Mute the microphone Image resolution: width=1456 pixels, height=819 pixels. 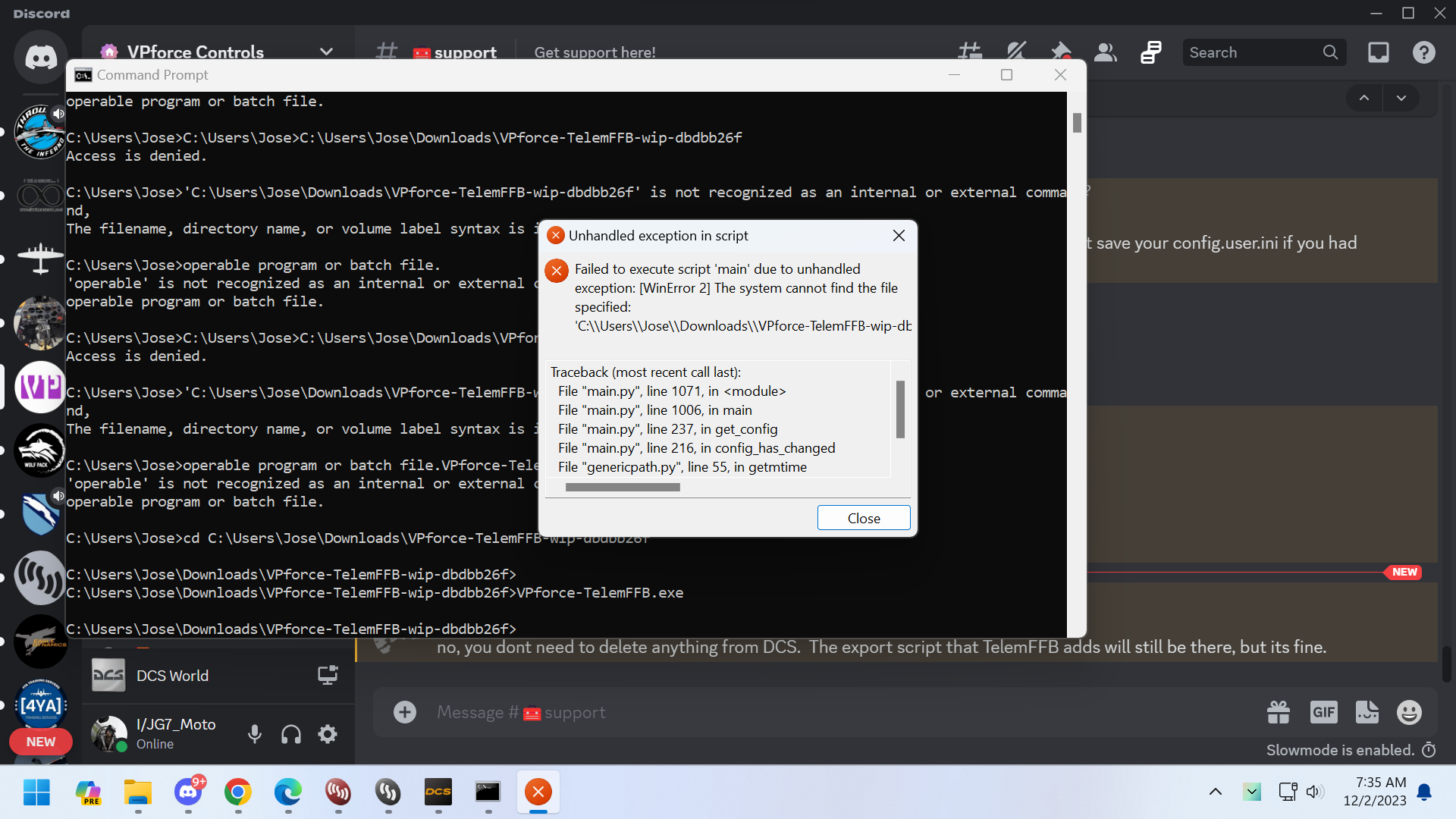coord(255,734)
